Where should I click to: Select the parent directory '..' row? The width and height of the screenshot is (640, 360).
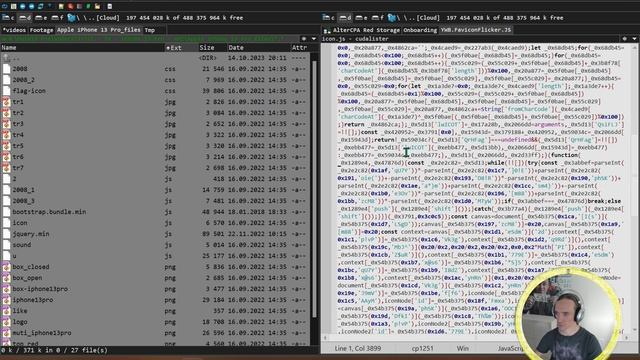(x=155, y=58)
